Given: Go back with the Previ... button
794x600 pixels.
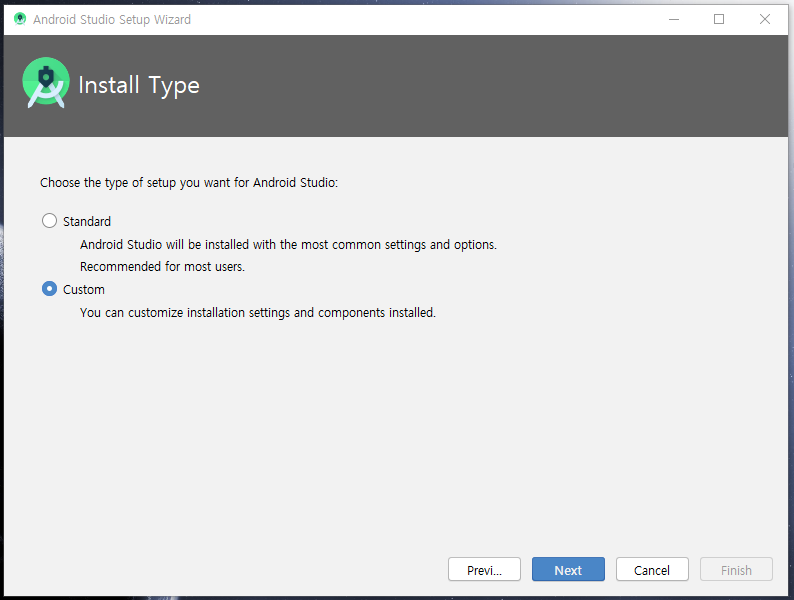Looking at the screenshot, I should point(484,570).
